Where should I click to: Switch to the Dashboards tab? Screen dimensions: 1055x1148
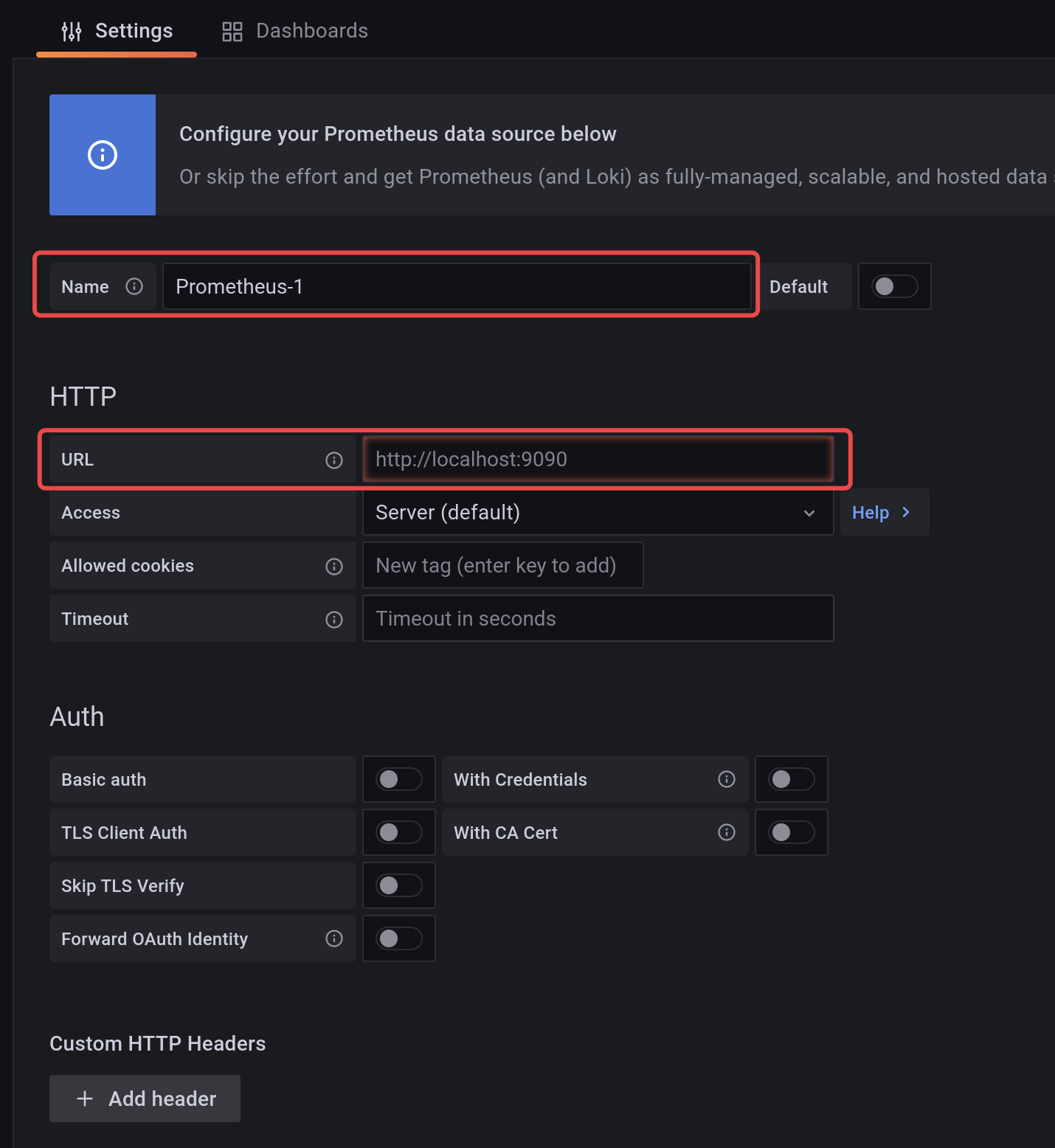[294, 31]
